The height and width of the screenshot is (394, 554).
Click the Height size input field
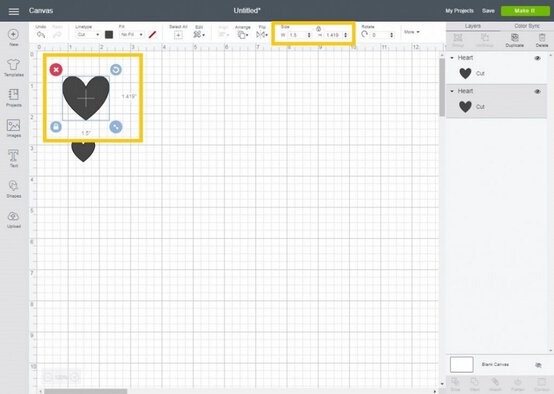pos(334,35)
